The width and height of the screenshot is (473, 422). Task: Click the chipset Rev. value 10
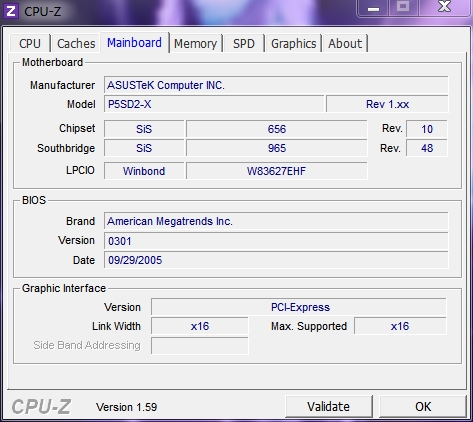pos(427,129)
